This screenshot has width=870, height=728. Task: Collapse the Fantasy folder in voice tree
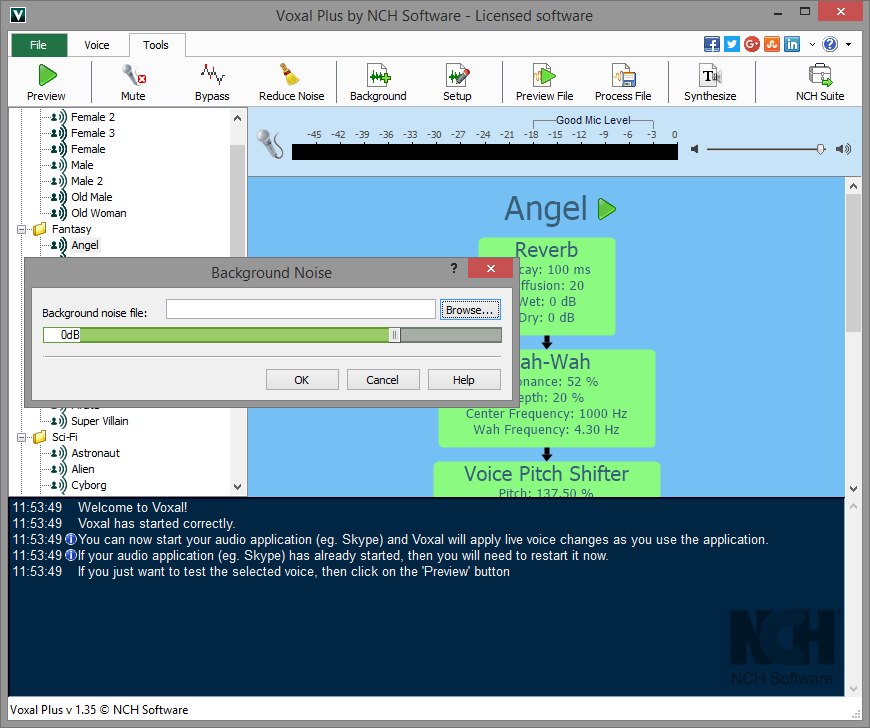(23, 229)
